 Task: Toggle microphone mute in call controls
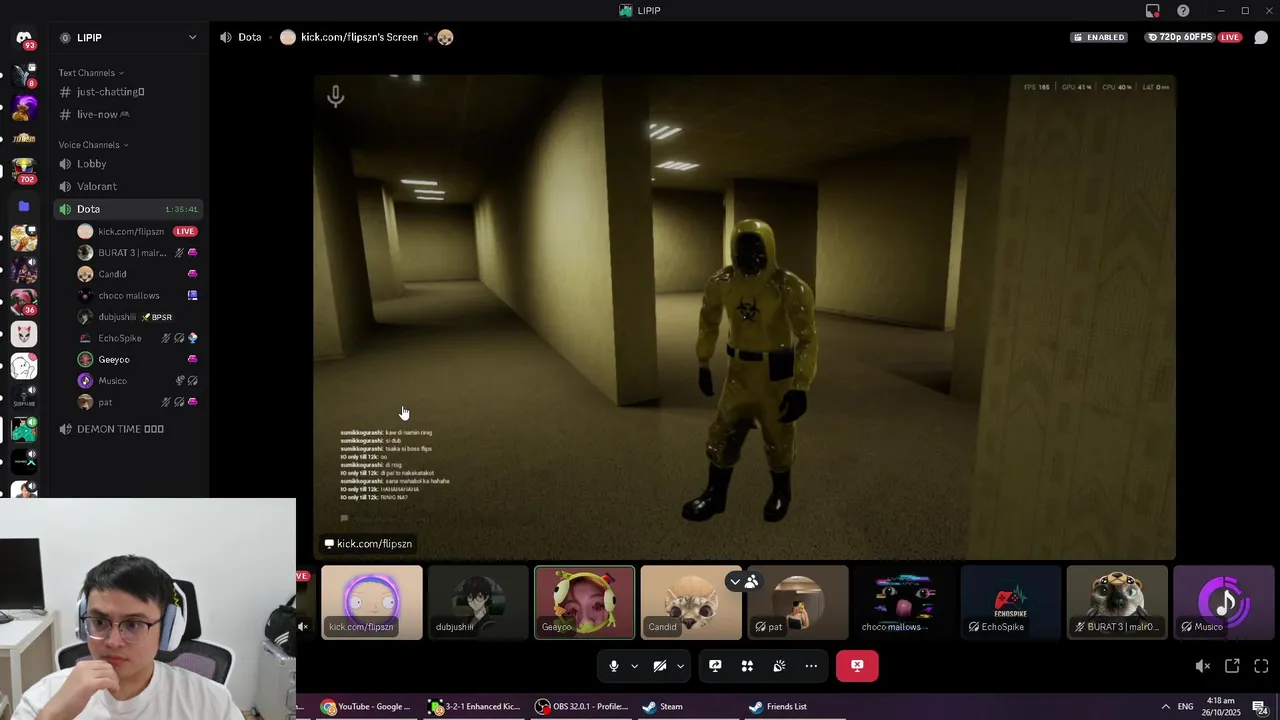[x=614, y=666]
